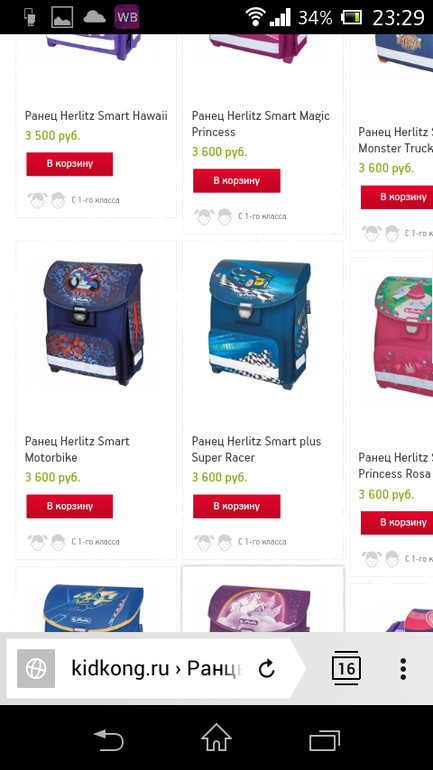Open the Ранец Herlitz Smart Motorbike title link
433x770 pixels.
[x=77, y=449]
